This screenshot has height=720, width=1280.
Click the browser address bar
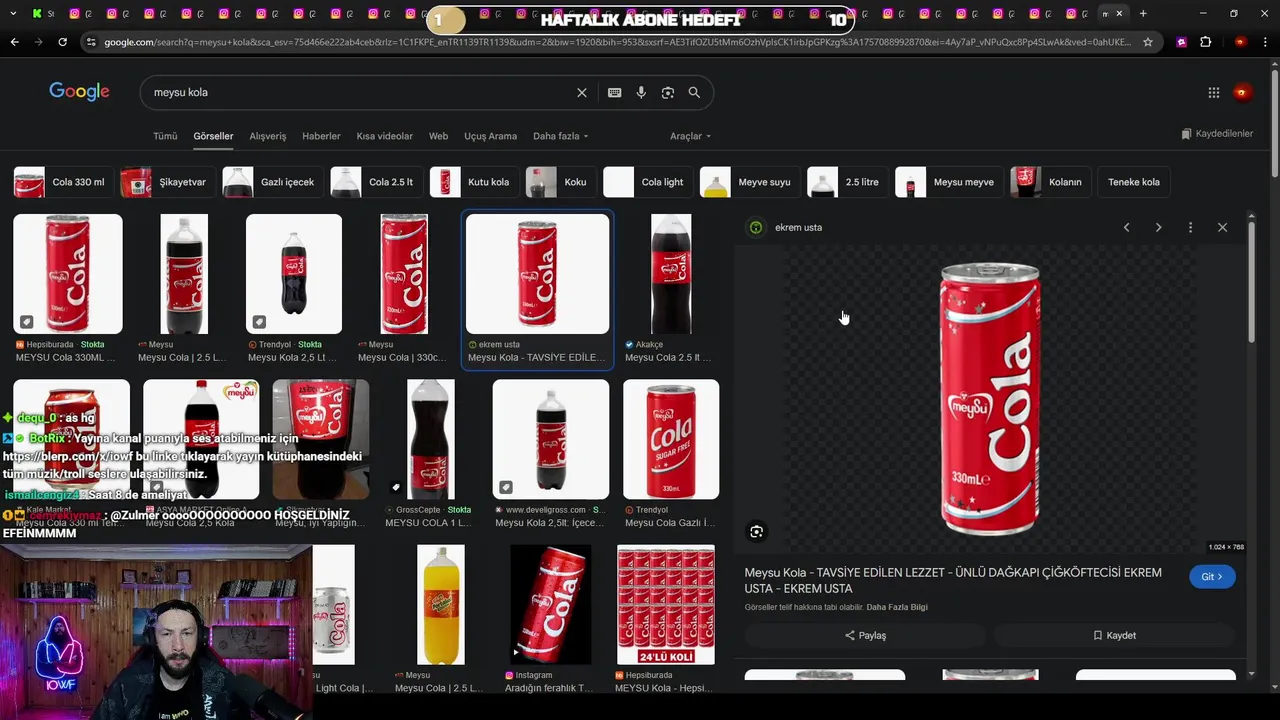tap(618, 42)
